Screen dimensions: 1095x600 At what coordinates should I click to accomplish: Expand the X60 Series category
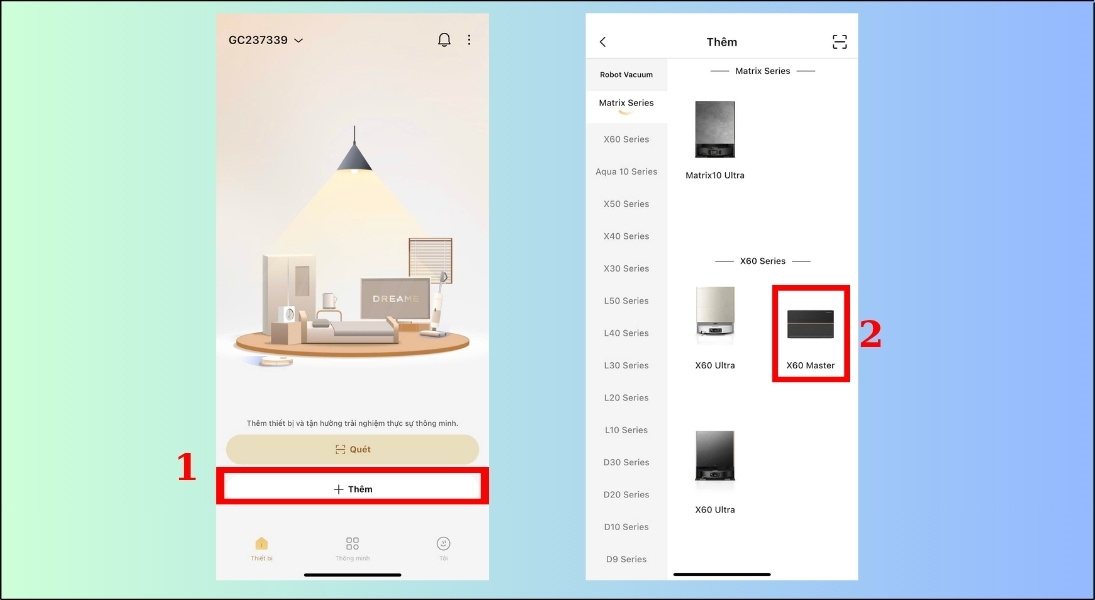pos(626,139)
